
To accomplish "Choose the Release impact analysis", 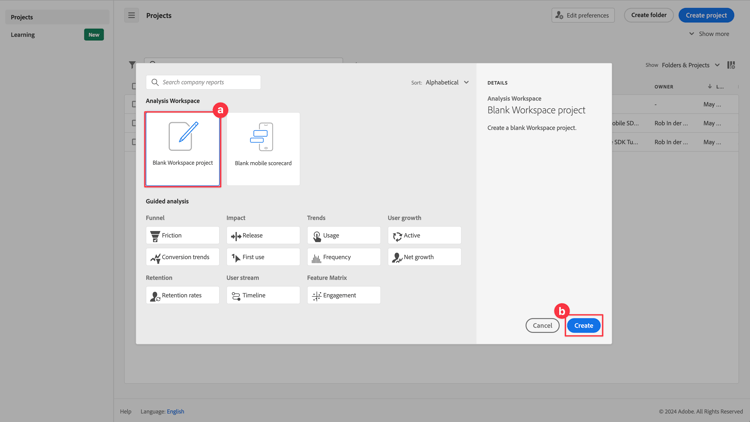I will pyautogui.click(x=263, y=235).
